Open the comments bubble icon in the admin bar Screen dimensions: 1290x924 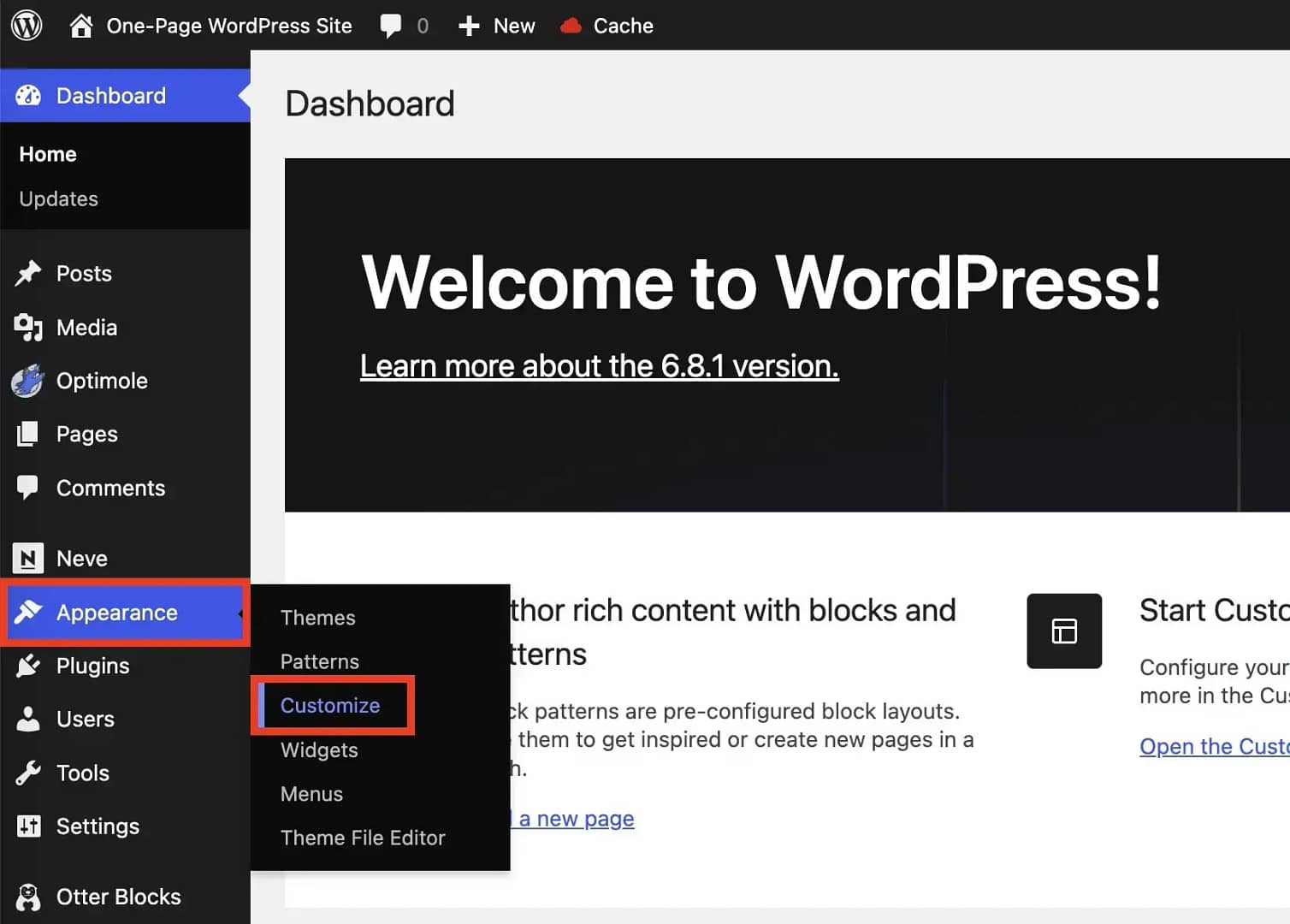tap(391, 27)
